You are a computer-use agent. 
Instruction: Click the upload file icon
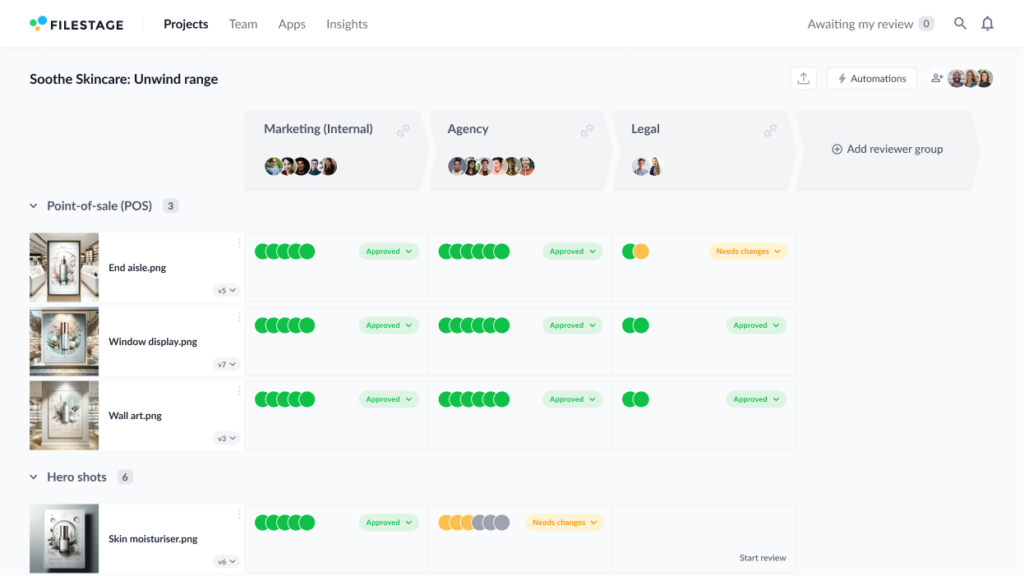(803, 79)
